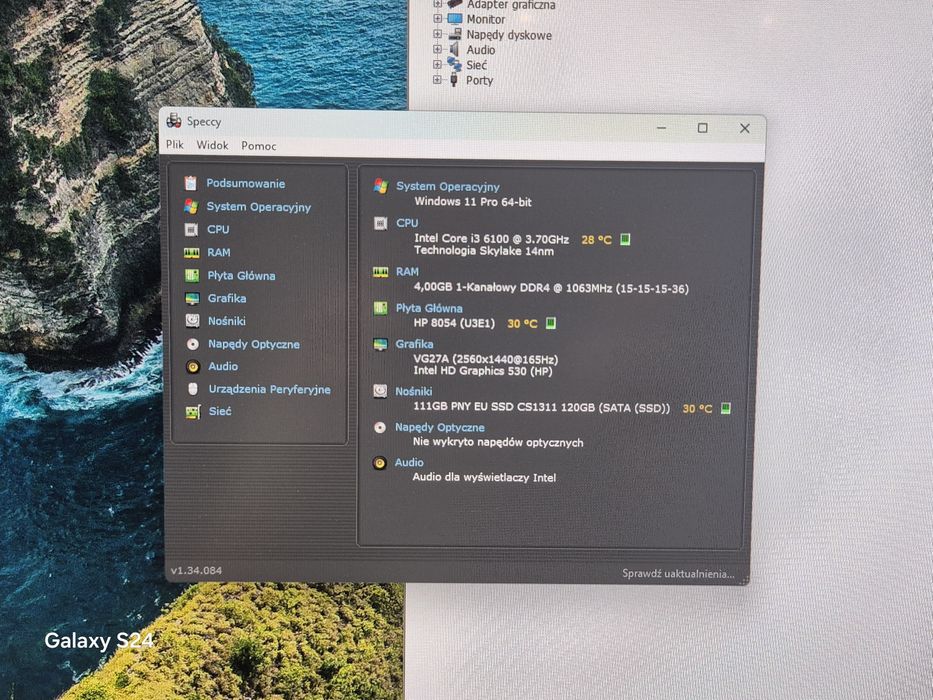Click the Grafika monitor icon in summary panel

[380, 344]
